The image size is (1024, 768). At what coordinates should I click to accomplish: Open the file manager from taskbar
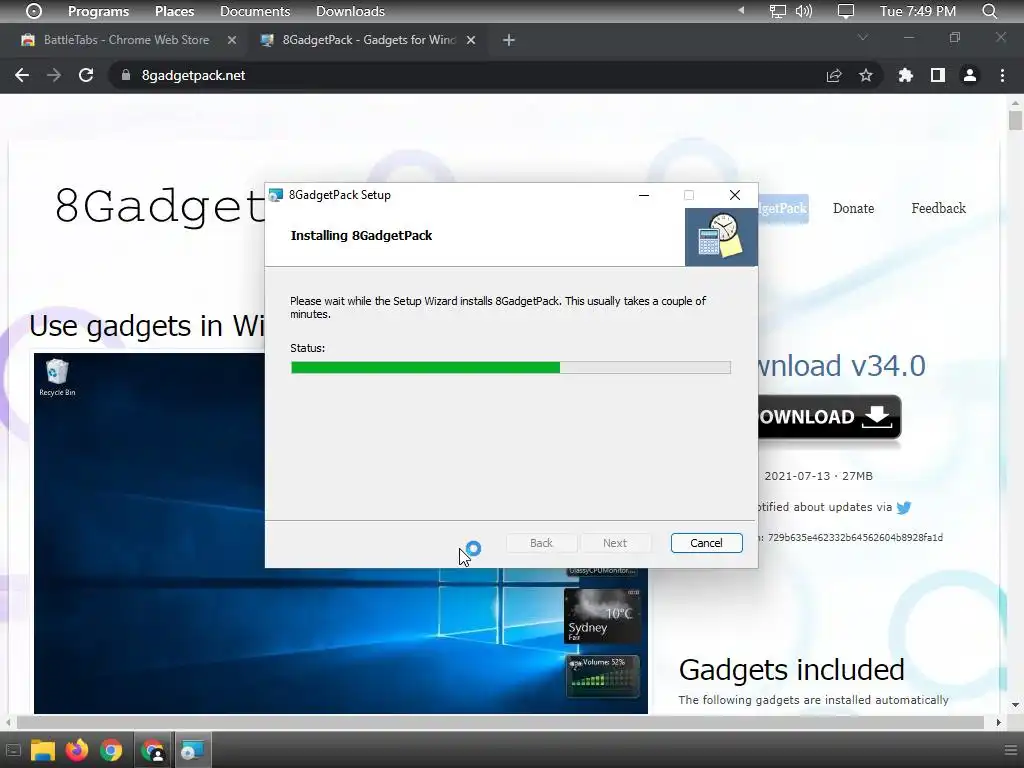click(x=42, y=750)
